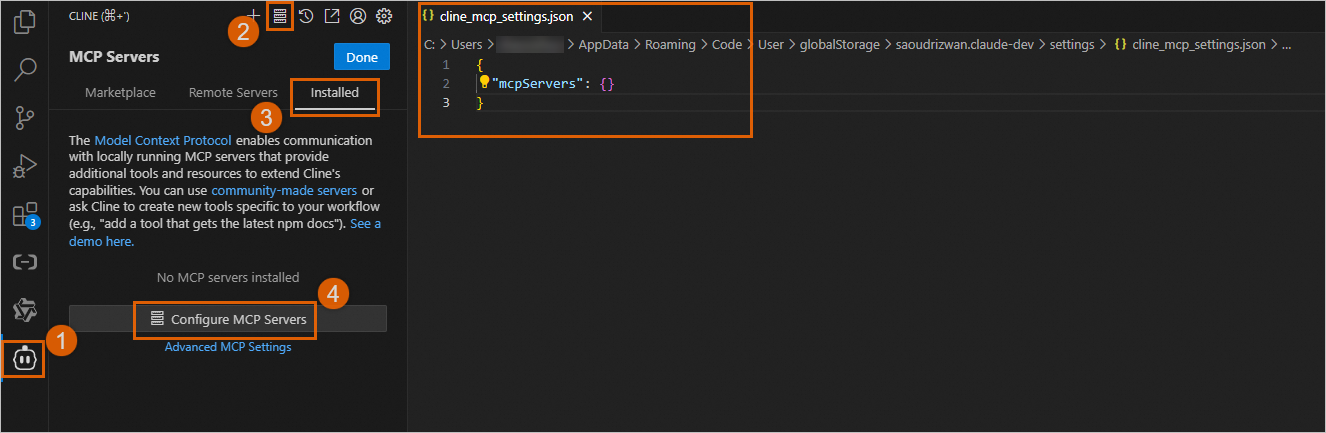The image size is (1326, 433).
Task: Click the Code breadcrumb segment
Action: click(727, 45)
